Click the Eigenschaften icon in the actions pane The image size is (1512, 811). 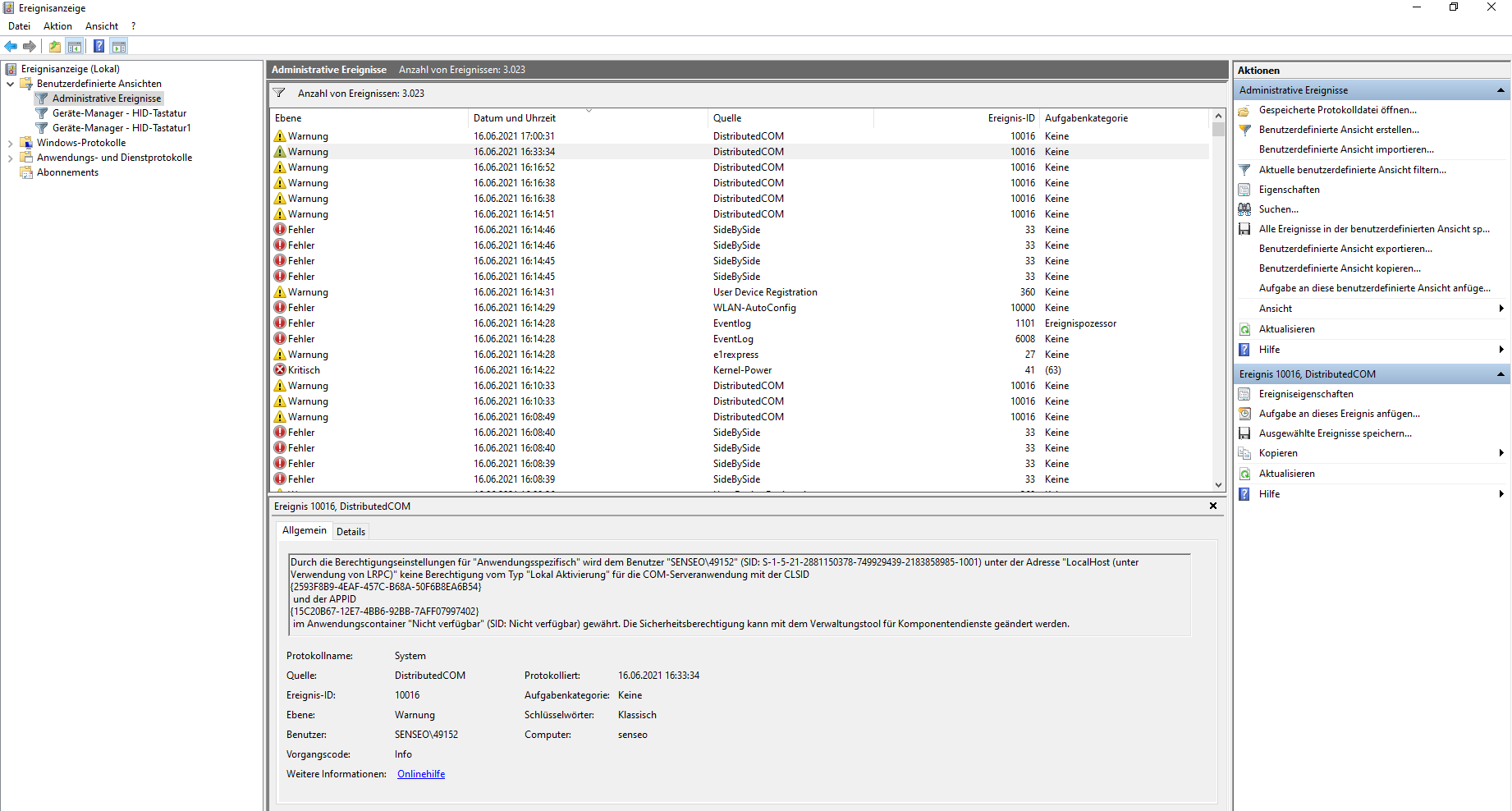click(x=1244, y=190)
